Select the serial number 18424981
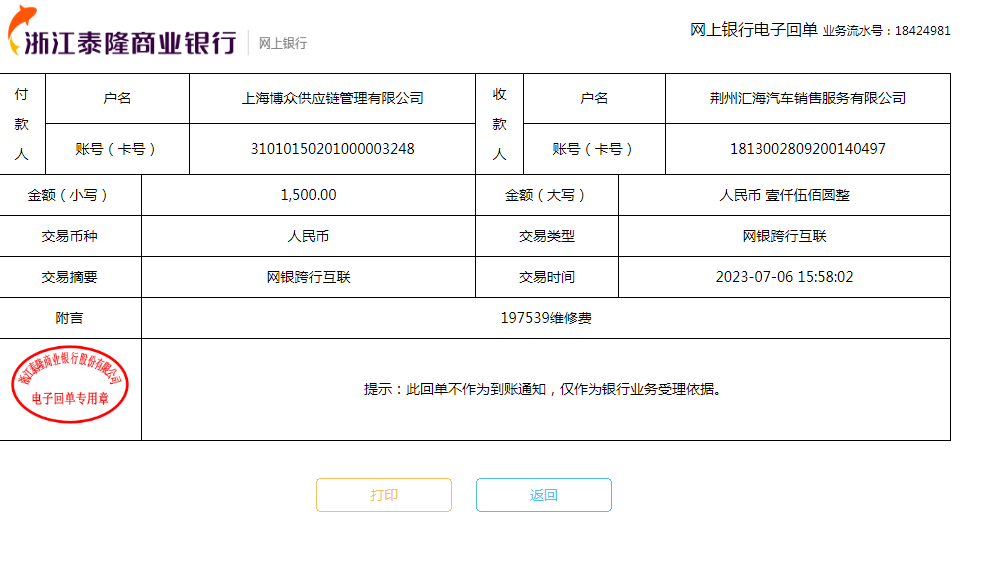 click(x=922, y=31)
